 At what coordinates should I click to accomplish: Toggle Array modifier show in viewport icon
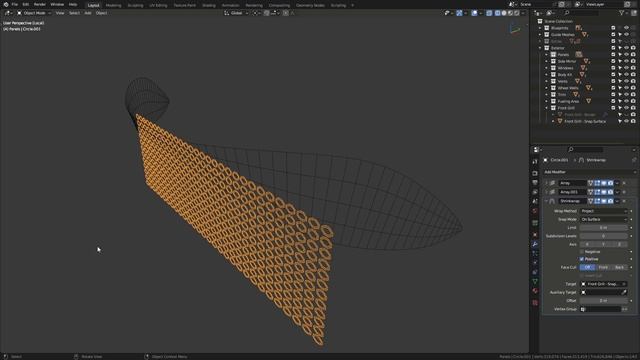click(x=604, y=183)
